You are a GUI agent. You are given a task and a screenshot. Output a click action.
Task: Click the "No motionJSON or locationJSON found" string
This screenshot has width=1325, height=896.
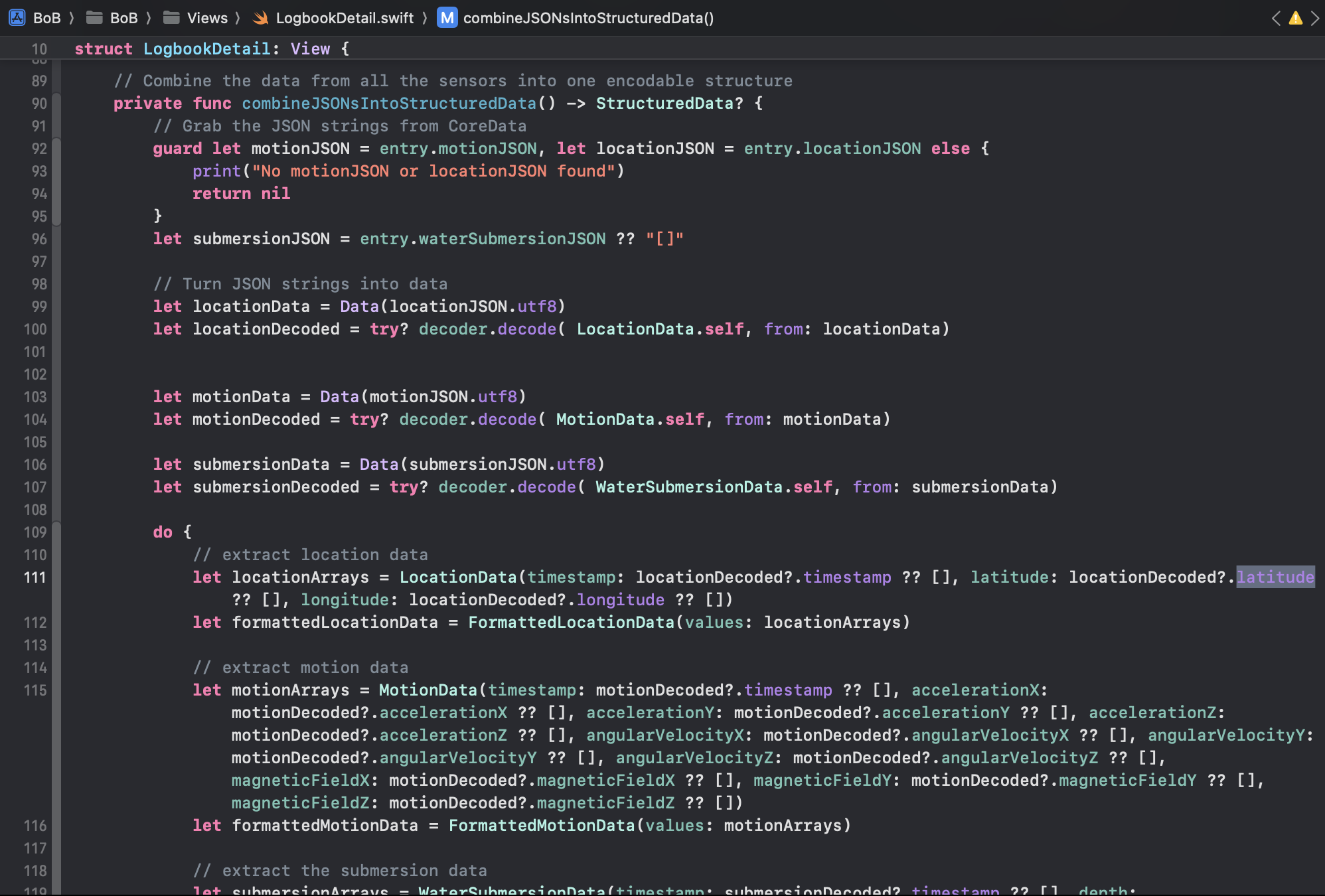(433, 171)
